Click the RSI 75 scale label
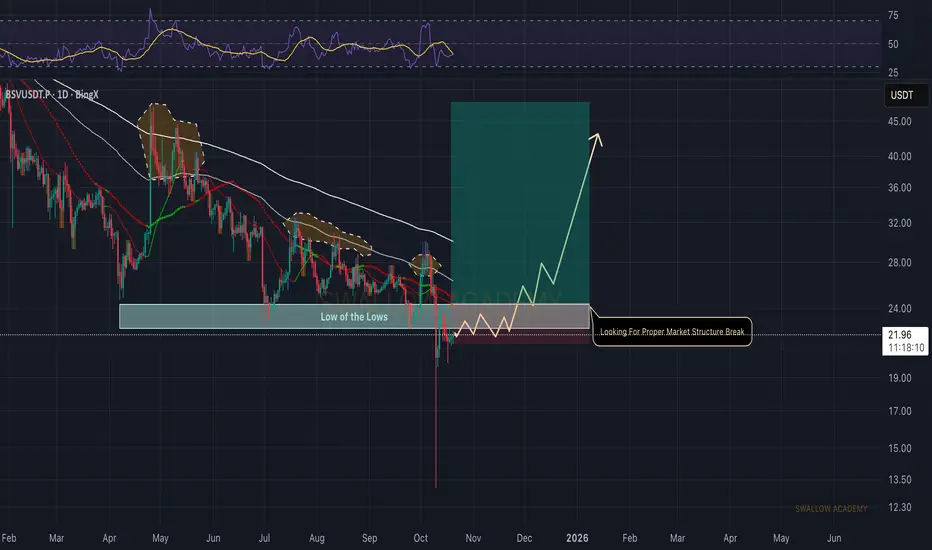 893,15
